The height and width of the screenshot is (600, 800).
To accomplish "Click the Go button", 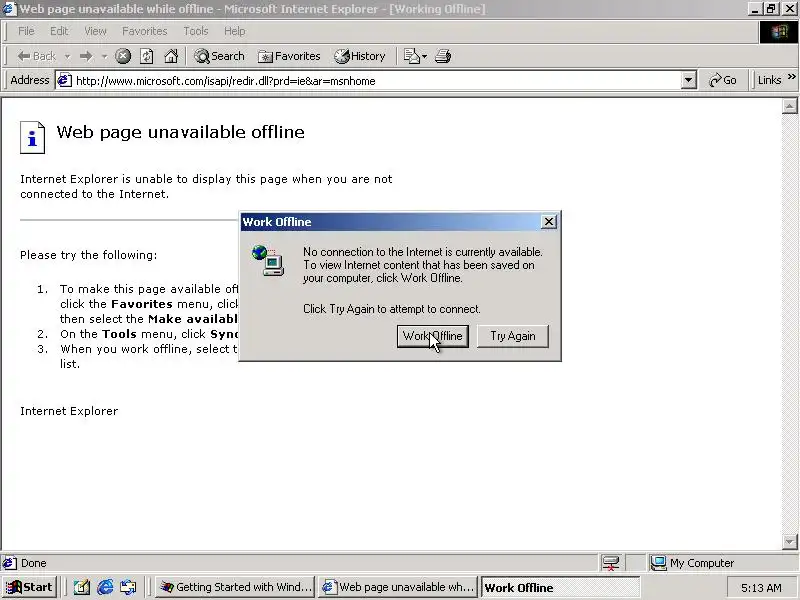I will [x=722, y=80].
